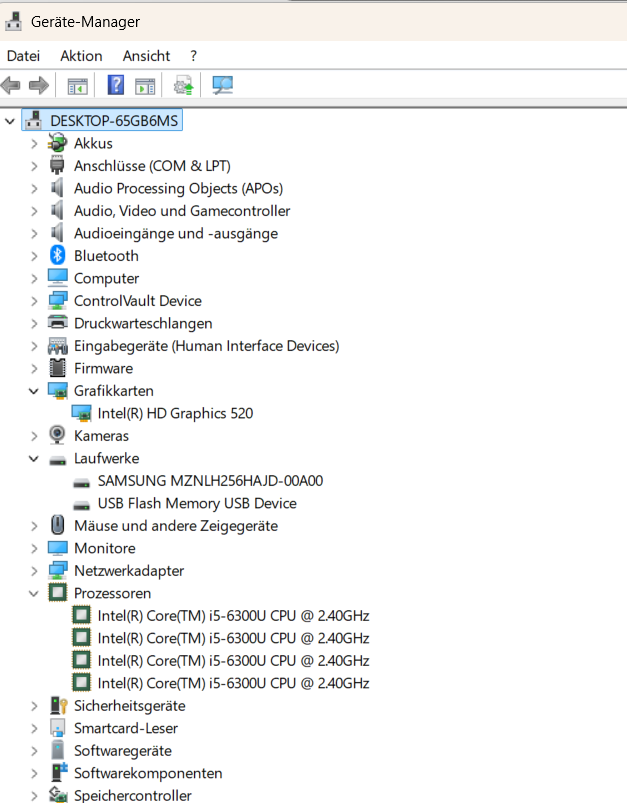The image size is (627, 803).
Task: Click the Intel HD Graphics 520 adapter icon
Action: 81,413
